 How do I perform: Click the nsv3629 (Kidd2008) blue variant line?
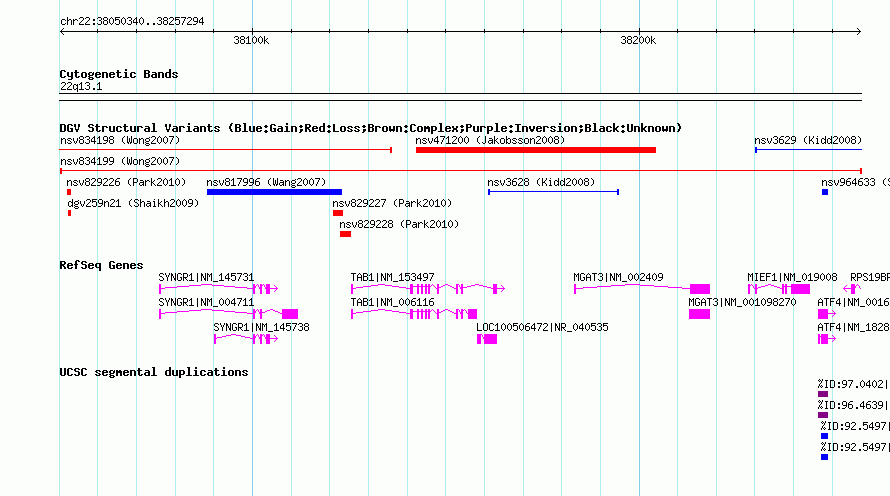click(808, 150)
